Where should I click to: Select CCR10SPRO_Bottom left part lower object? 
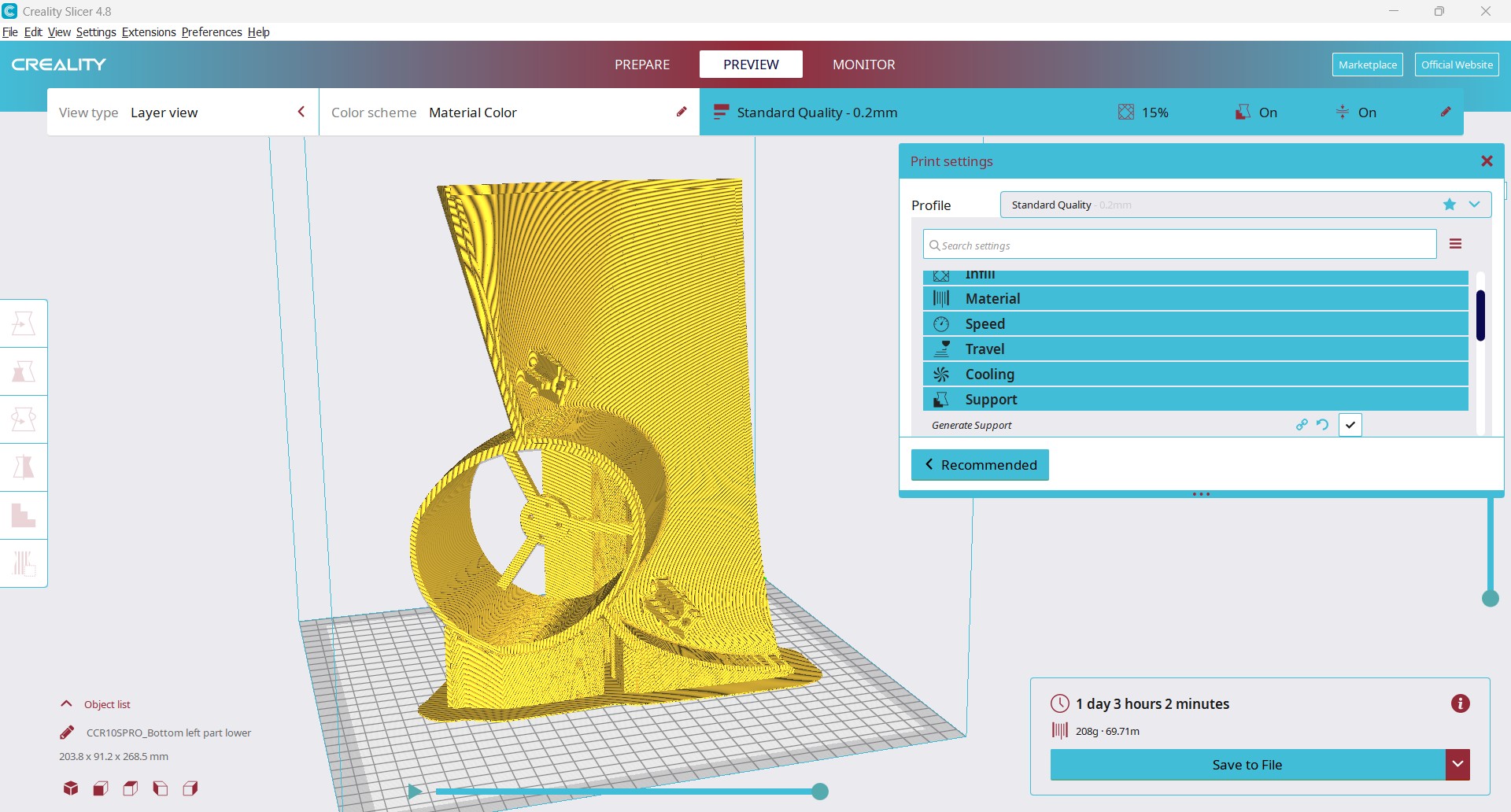(168, 733)
